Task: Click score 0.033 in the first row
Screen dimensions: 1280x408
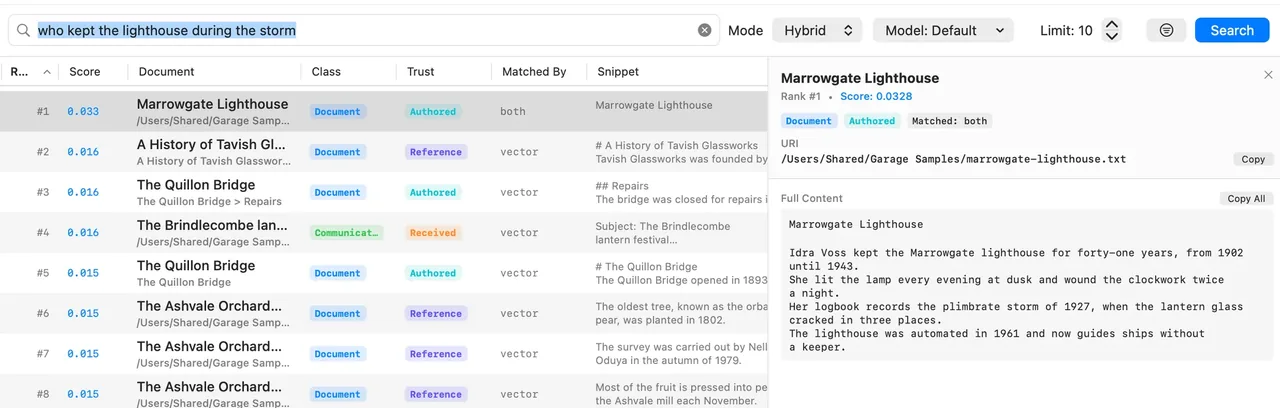Action: tap(83, 111)
